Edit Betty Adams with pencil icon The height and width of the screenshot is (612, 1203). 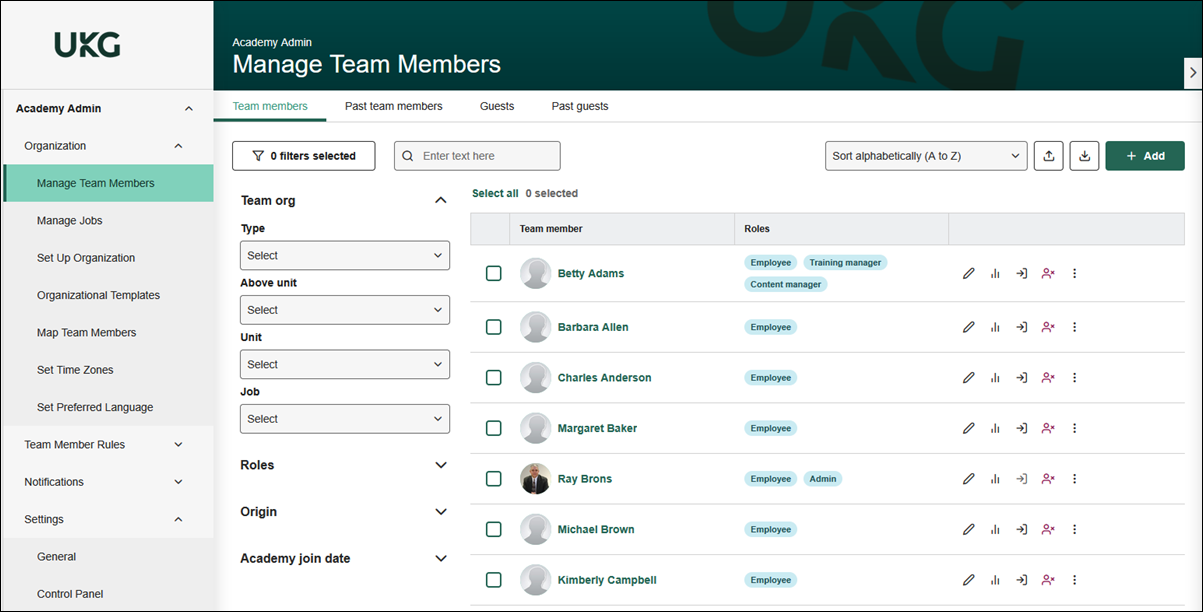click(x=968, y=273)
